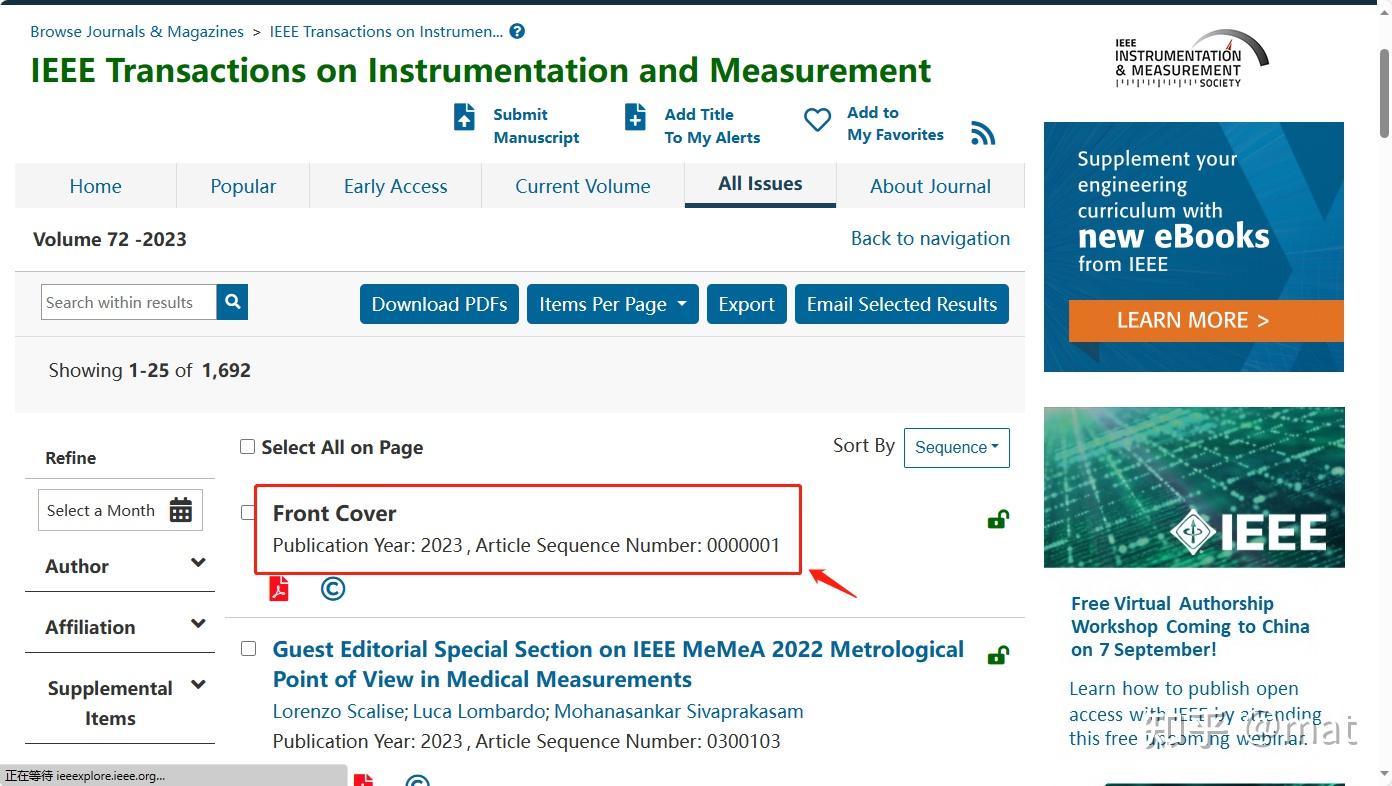Image resolution: width=1392 pixels, height=786 pixels.
Task: Click the Submit Manuscript upload icon
Action: tap(465, 117)
